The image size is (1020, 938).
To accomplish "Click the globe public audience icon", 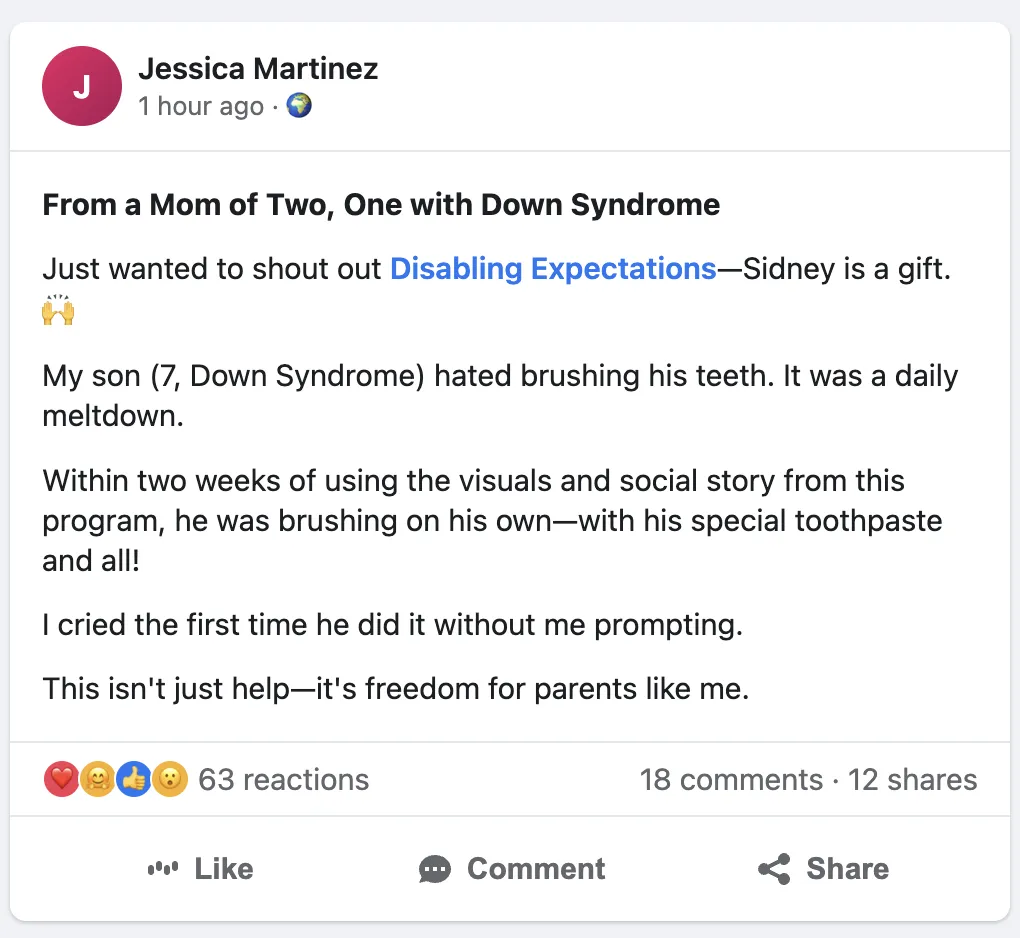I will [x=299, y=105].
